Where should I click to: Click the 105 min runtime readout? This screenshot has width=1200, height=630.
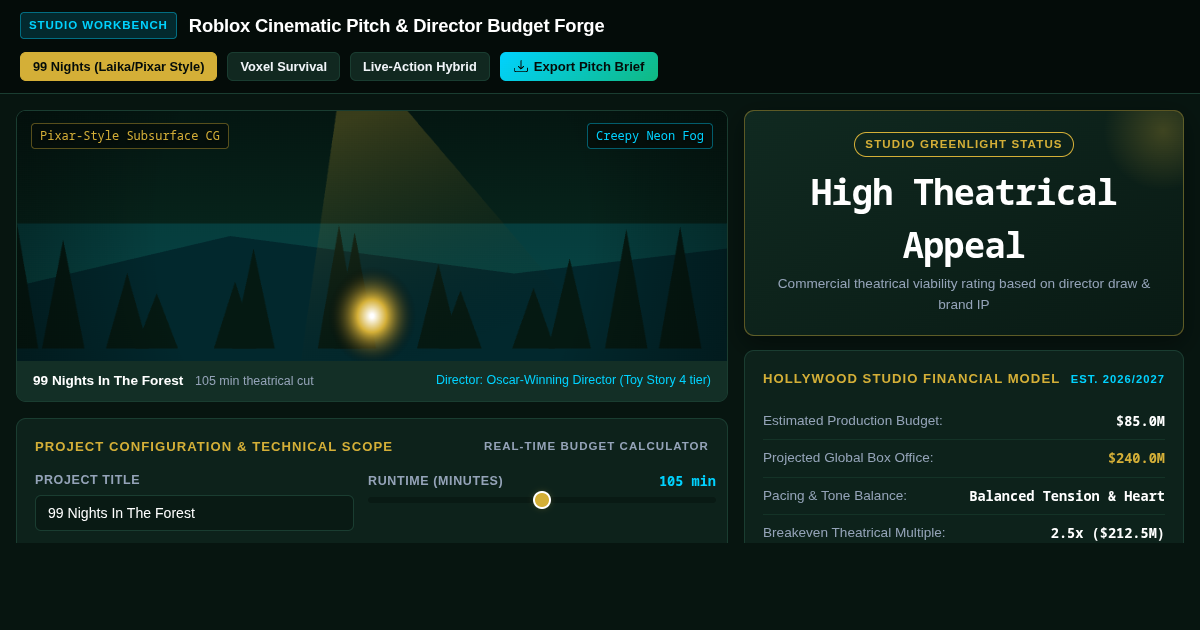[687, 481]
